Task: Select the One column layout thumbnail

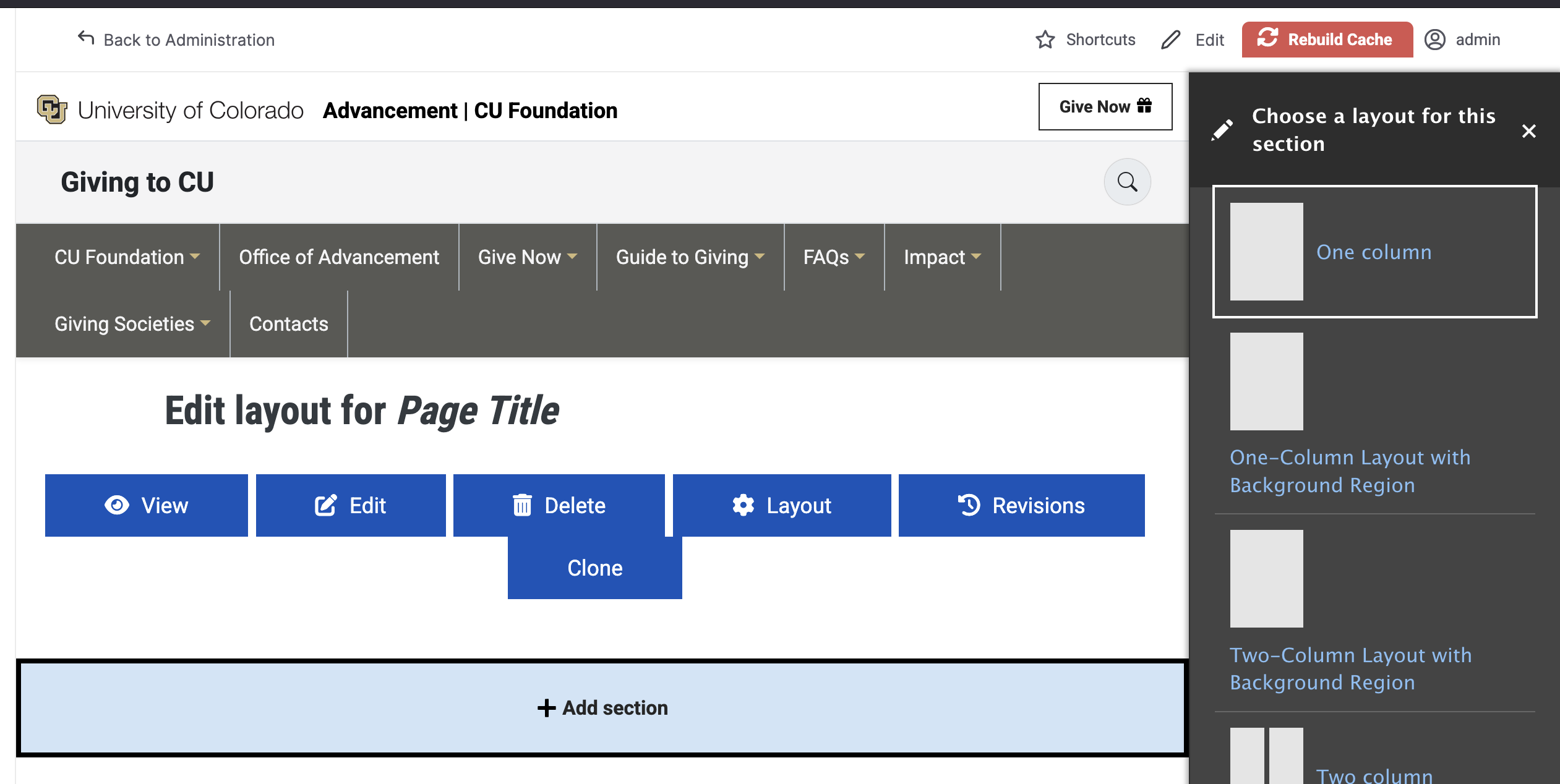Action: pyautogui.click(x=1266, y=252)
